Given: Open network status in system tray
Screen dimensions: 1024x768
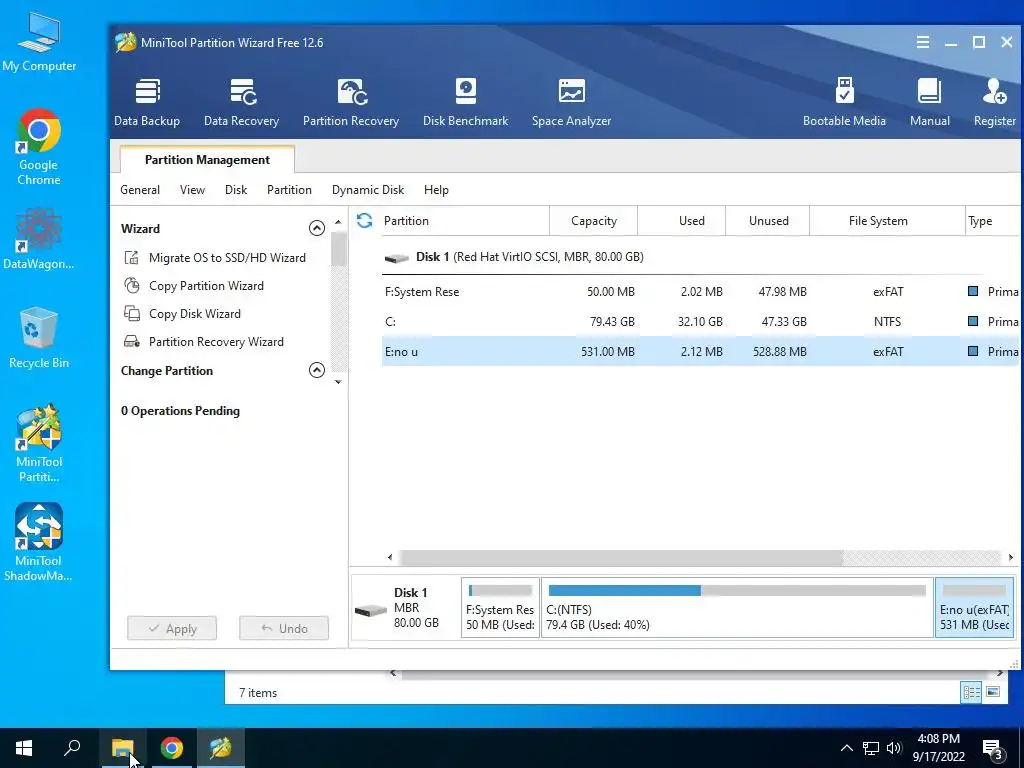Looking at the screenshot, I should [871, 748].
